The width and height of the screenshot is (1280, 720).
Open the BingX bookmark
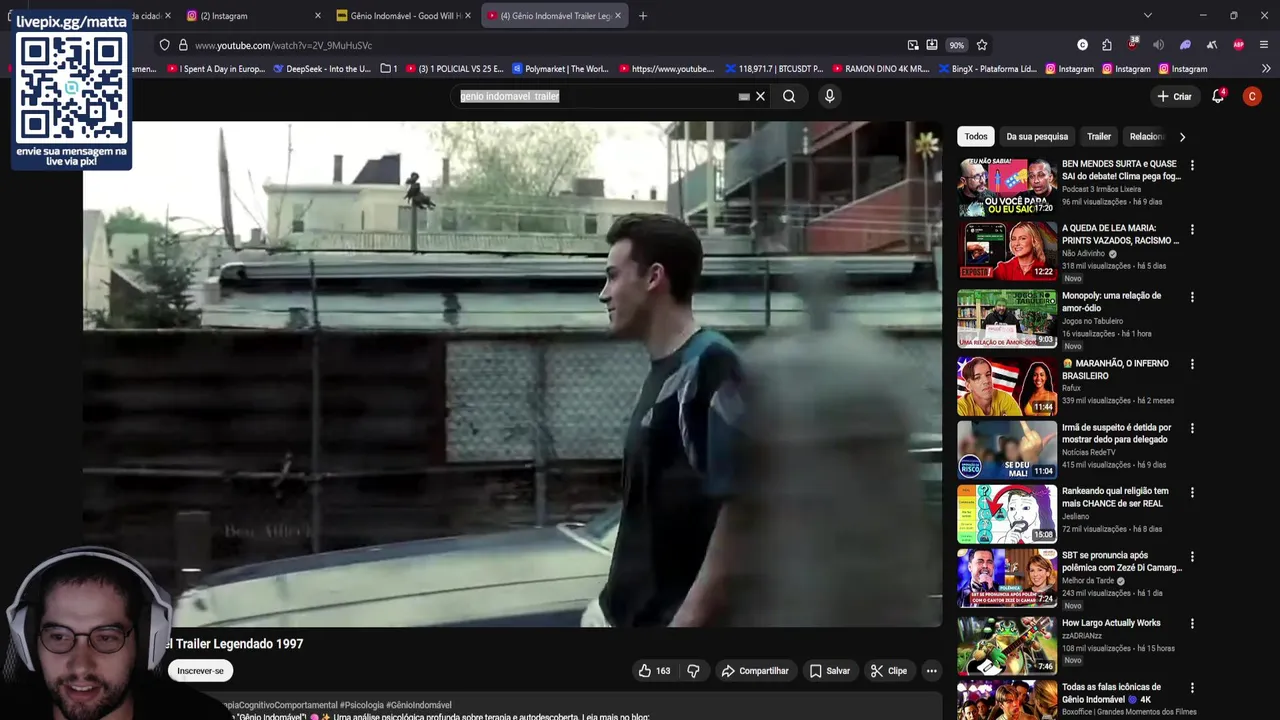tap(987, 69)
